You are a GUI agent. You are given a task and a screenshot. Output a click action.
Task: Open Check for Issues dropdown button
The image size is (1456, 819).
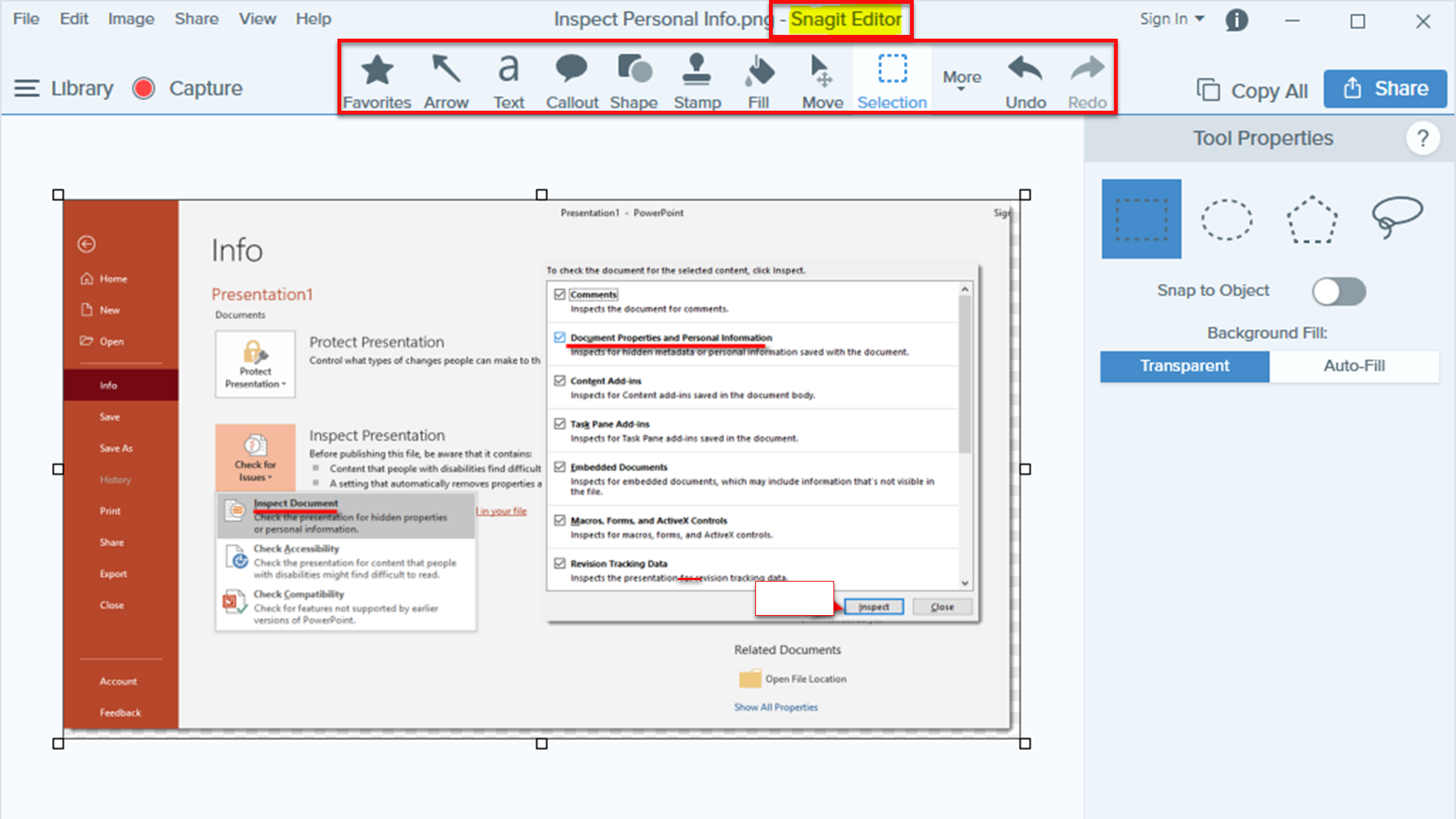pyautogui.click(x=255, y=457)
